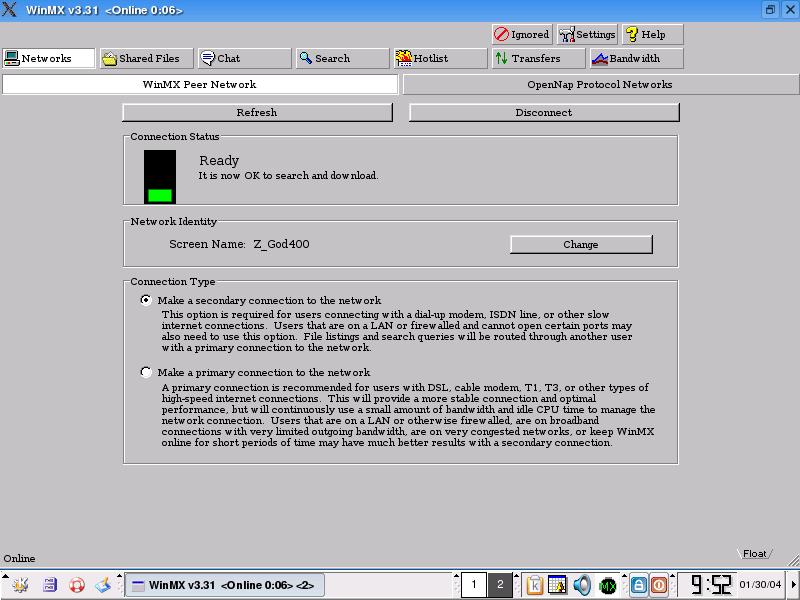Click the Hotlist flame icon
The height and width of the screenshot is (600, 800).
(x=404, y=58)
